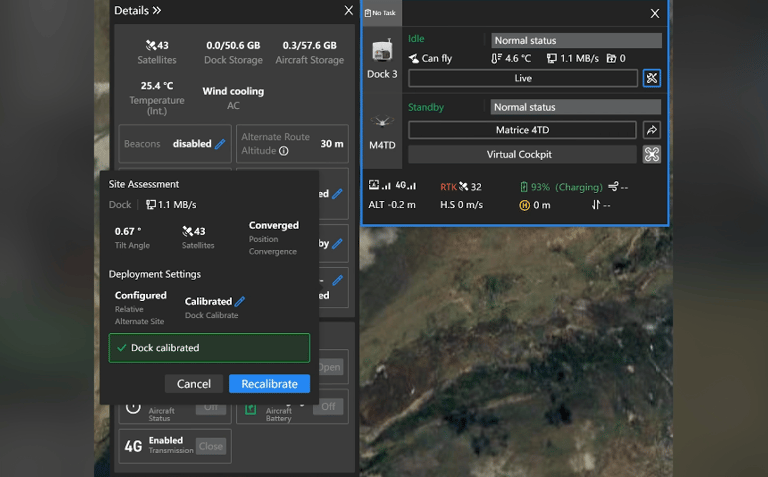Click the Cancel button
The height and width of the screenshot is (477, 768).
[193, 383]
